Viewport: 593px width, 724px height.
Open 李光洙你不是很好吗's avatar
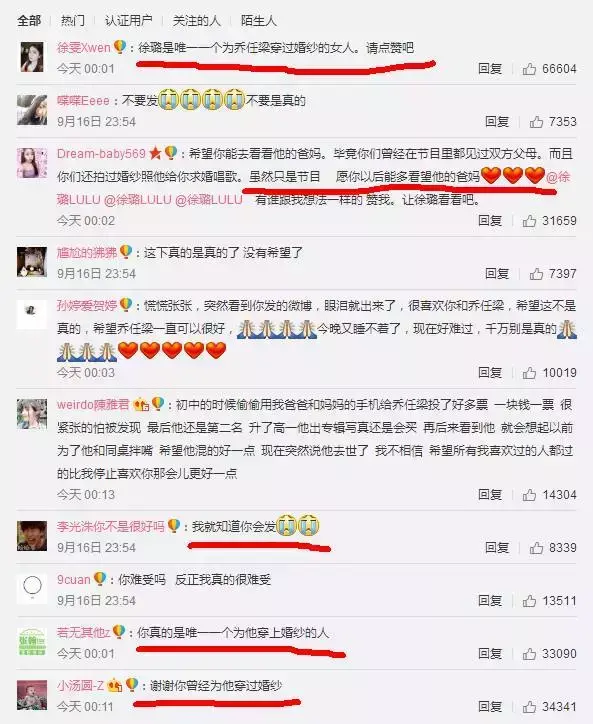(x=32, y=536)
